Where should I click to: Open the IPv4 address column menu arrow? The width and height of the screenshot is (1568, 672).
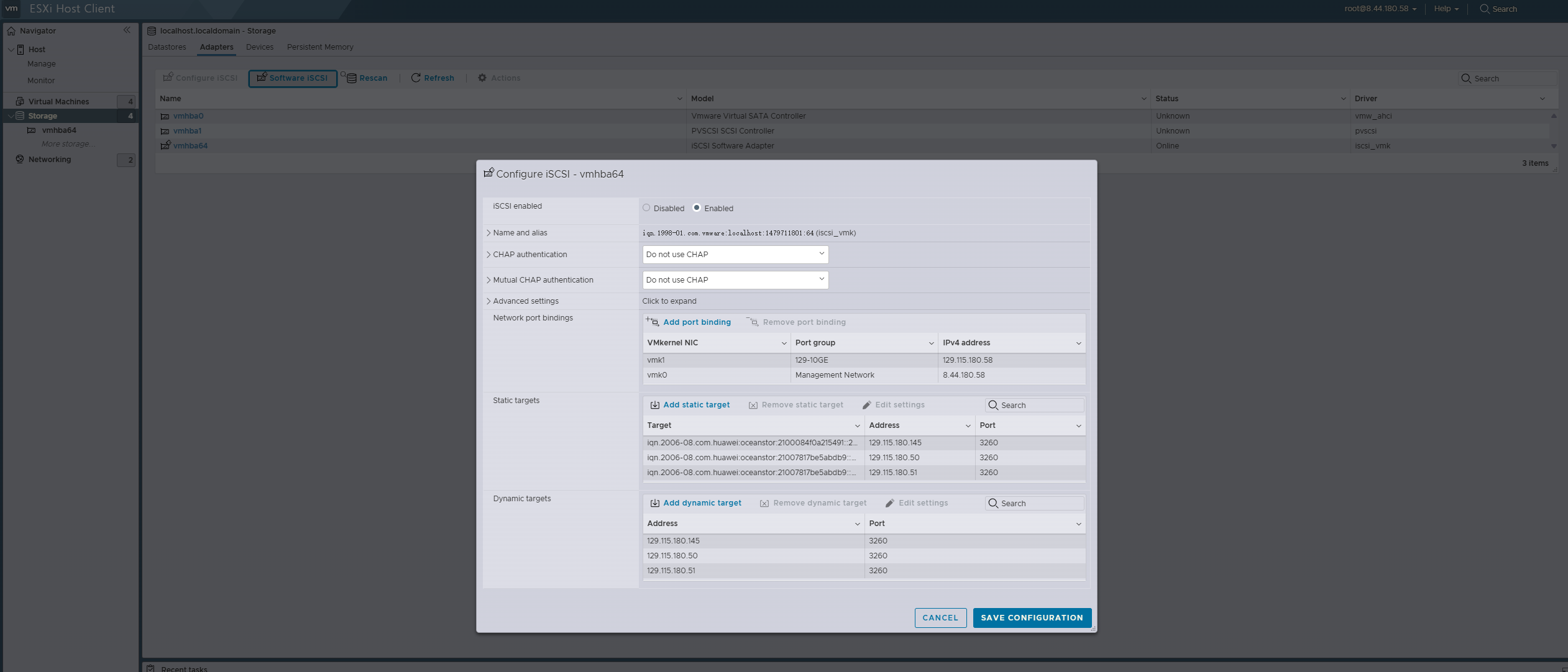pyautogui.click(x=1079, y=343)
